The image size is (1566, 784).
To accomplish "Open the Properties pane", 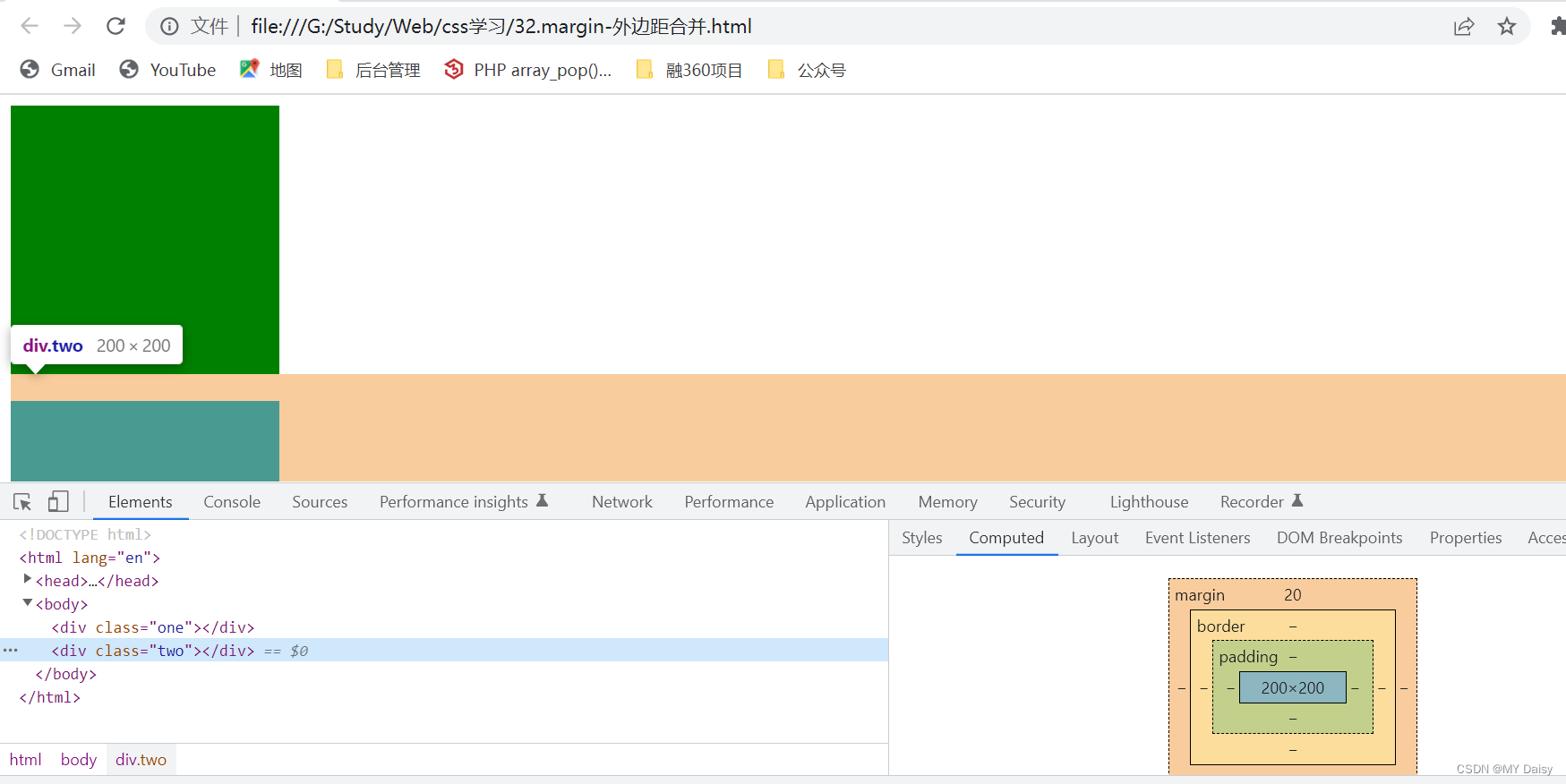I will 1465,538.
